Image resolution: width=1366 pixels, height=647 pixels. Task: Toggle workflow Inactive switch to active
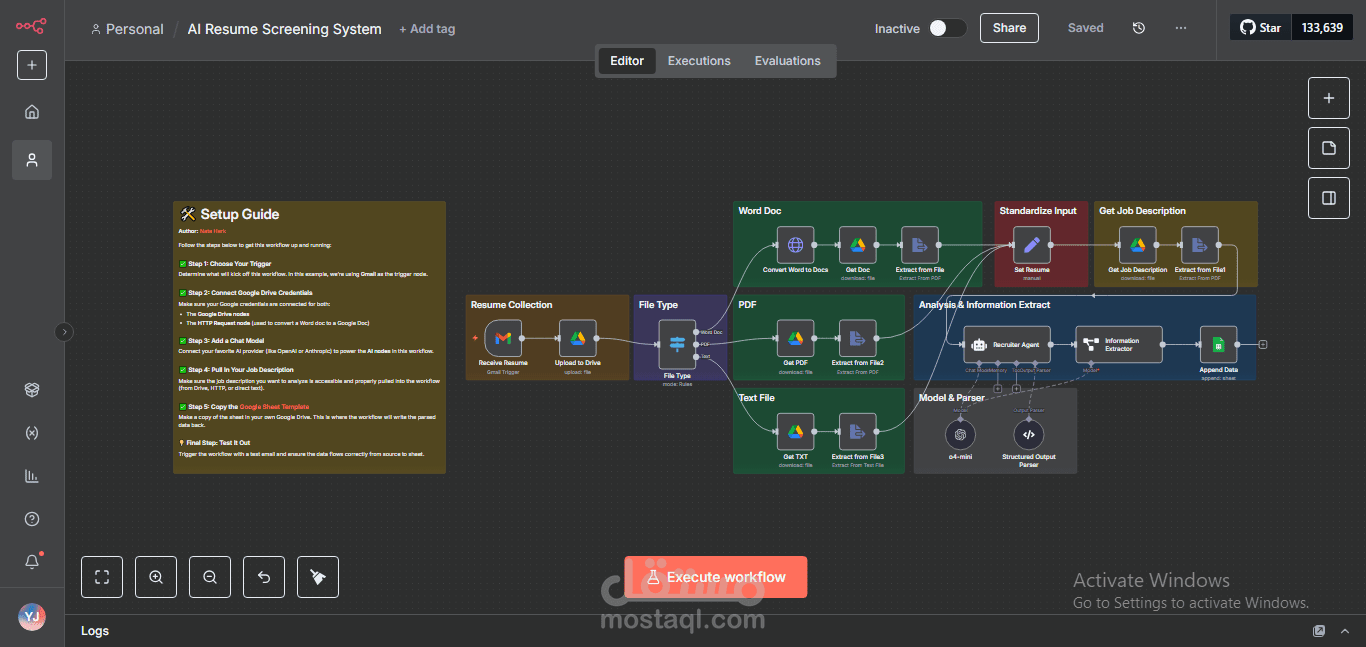click(947, 28)
